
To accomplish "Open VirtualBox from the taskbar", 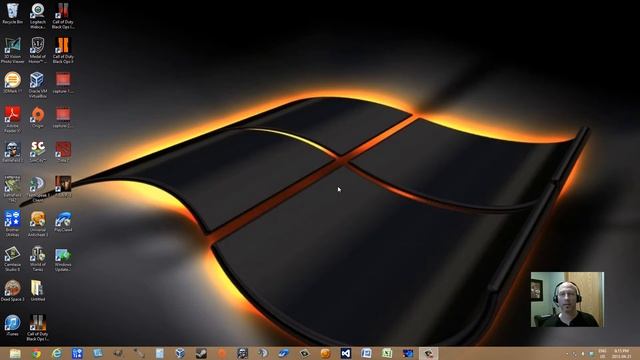I will click(x=180, y=353).
